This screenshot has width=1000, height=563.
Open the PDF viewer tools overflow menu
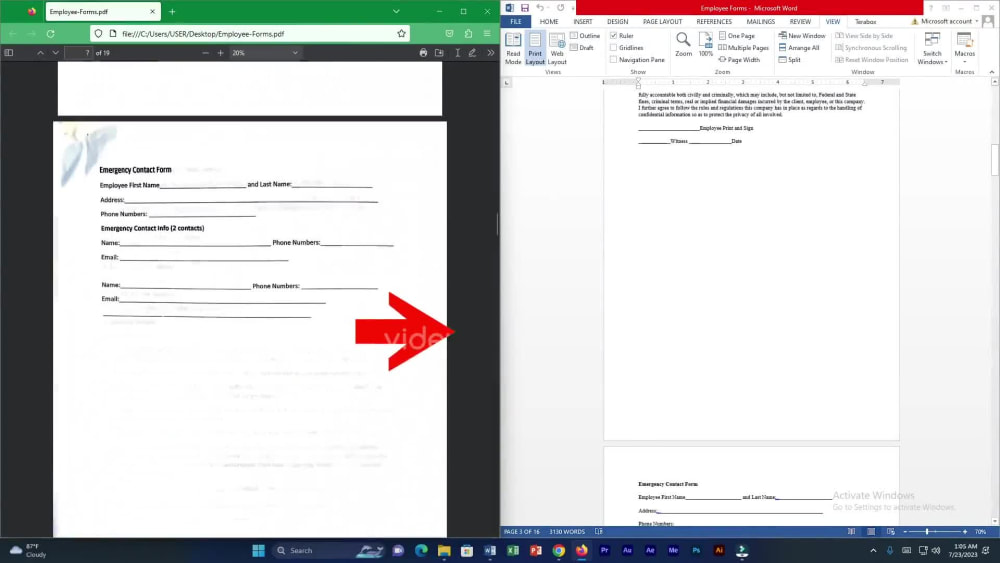[490, 53]
